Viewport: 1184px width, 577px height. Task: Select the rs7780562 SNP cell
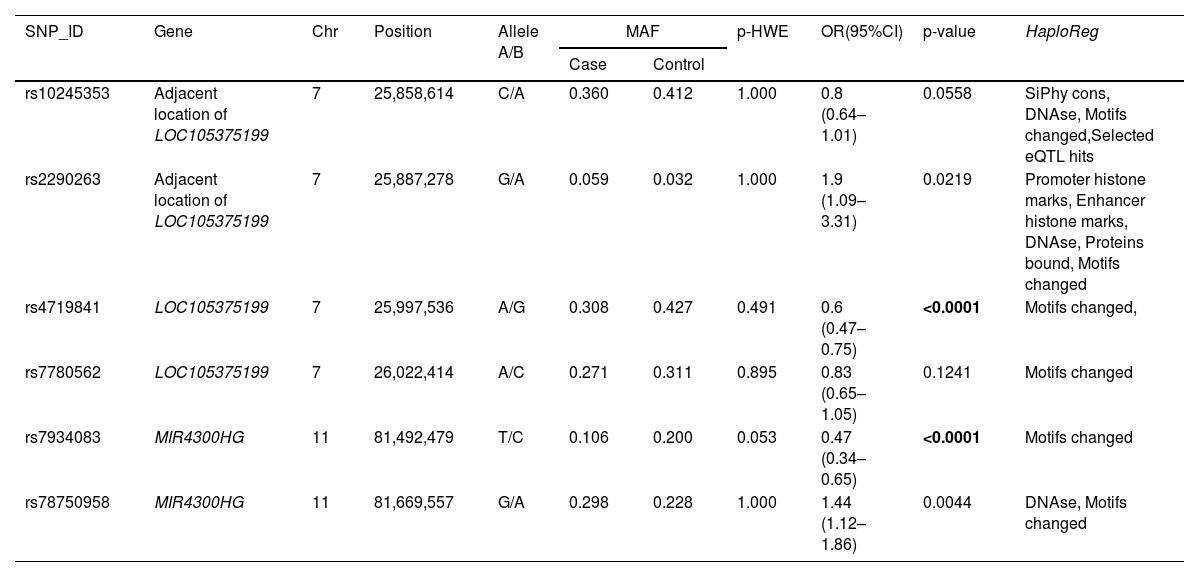63,373
